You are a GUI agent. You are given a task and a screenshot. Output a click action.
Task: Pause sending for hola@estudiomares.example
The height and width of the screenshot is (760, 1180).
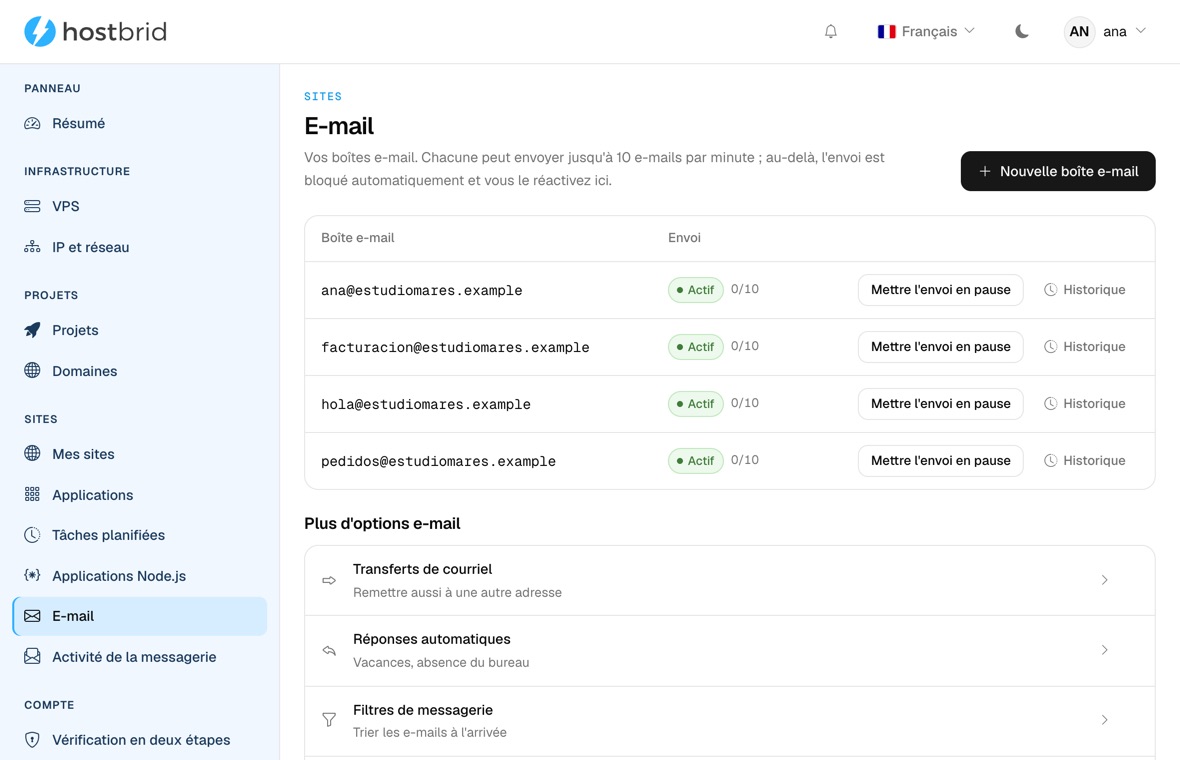[x=940, y=404]
